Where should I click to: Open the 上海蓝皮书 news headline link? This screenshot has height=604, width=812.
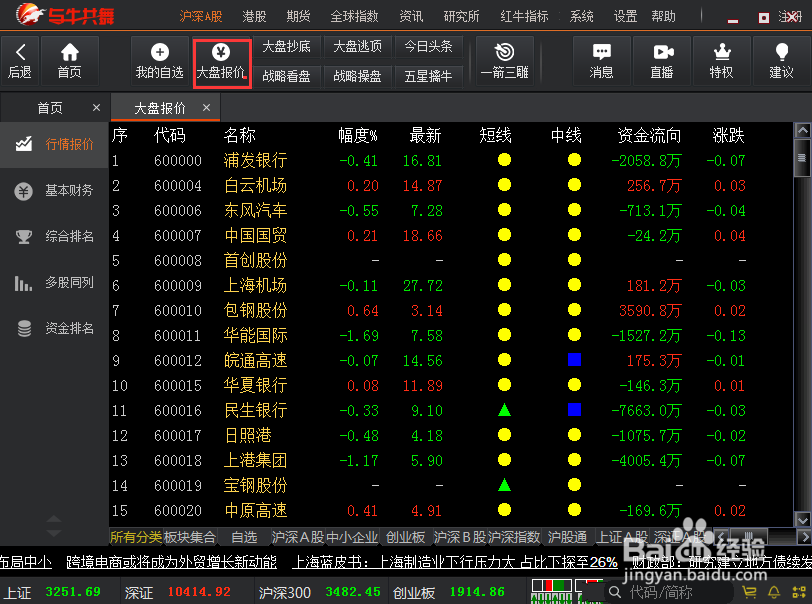click(455, 562)
